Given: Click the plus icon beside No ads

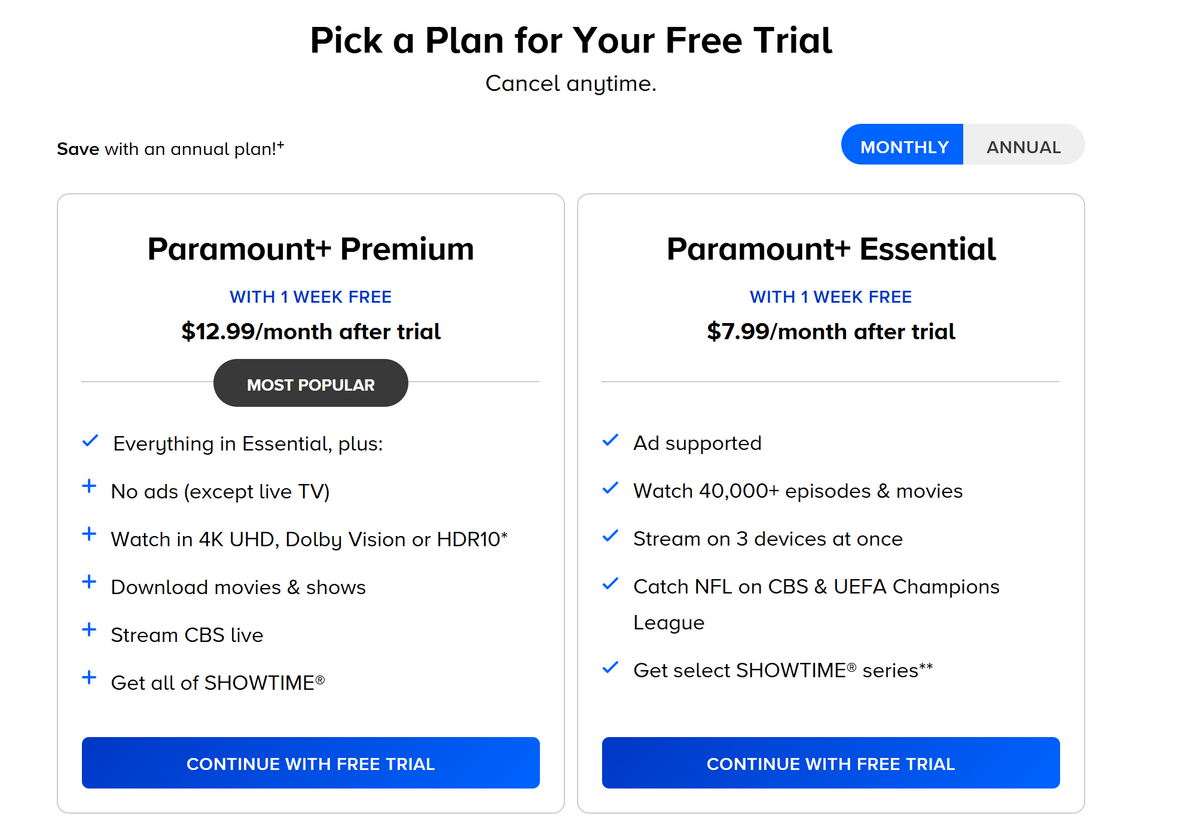Looking at the screenshot, I should [x=89, y=487].
